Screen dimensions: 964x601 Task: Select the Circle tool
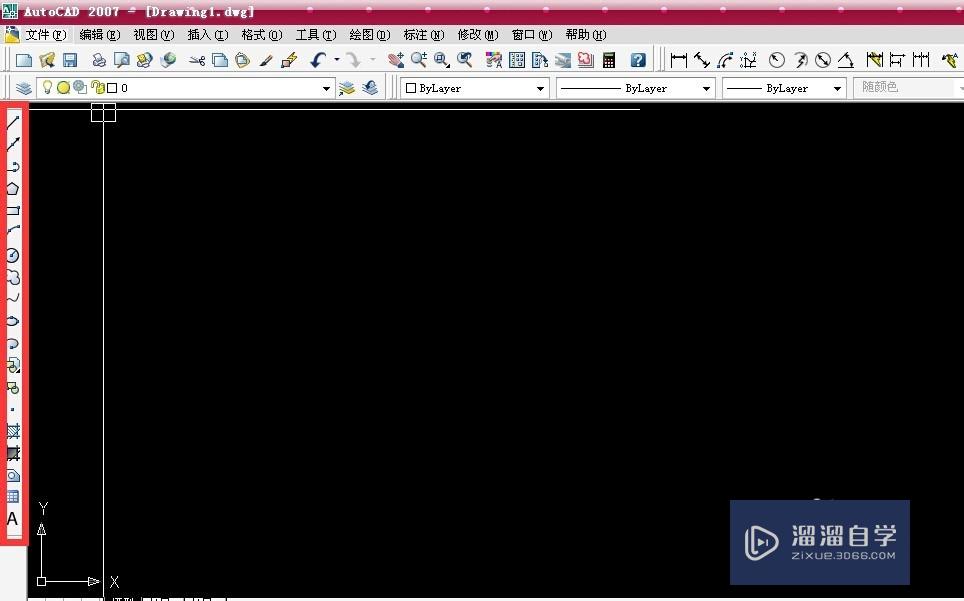pyautogui.click(x=13, y=255)
